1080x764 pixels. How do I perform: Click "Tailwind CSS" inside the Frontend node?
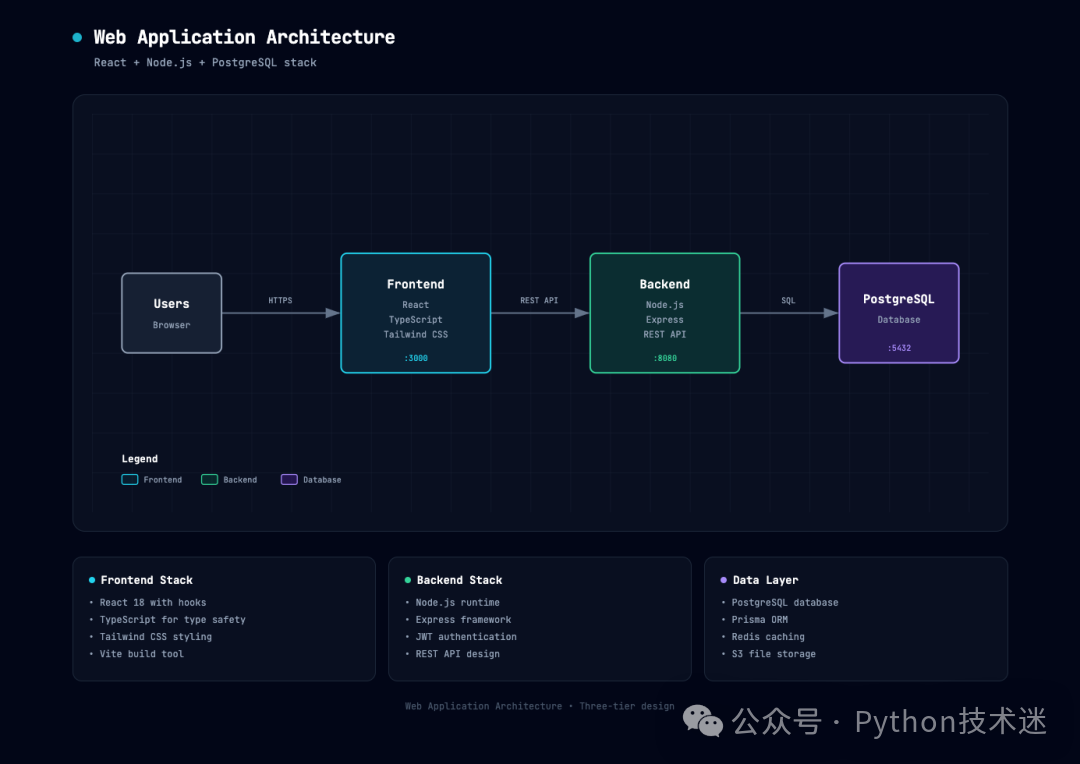click(416, 334)
